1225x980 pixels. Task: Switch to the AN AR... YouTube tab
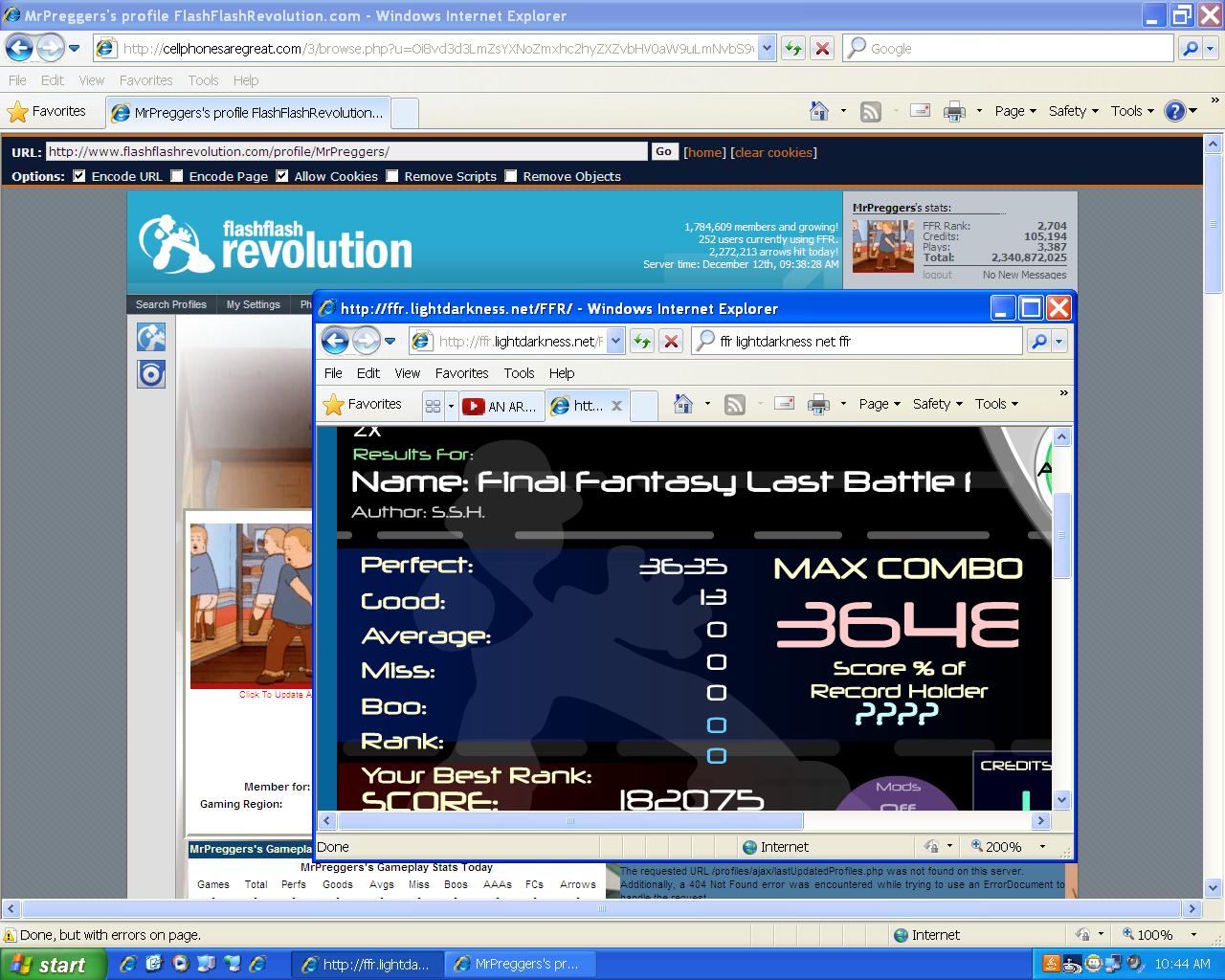tap(500, 406)
